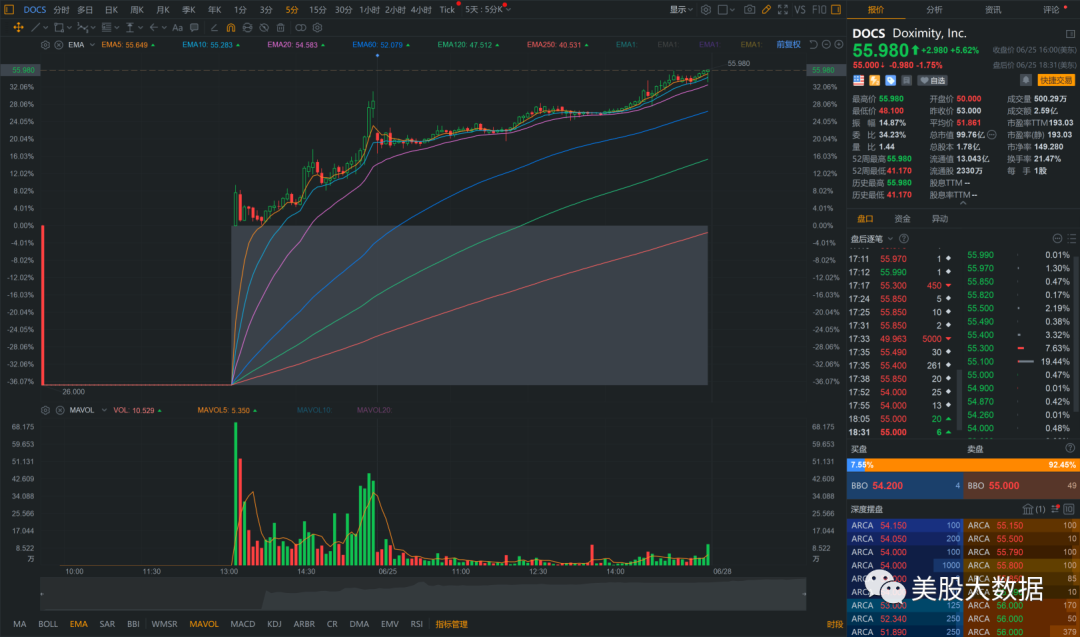Toggle the magnet snap tool
The image size is (1080, 637).
pyautogui.click(x=231, y=28)
